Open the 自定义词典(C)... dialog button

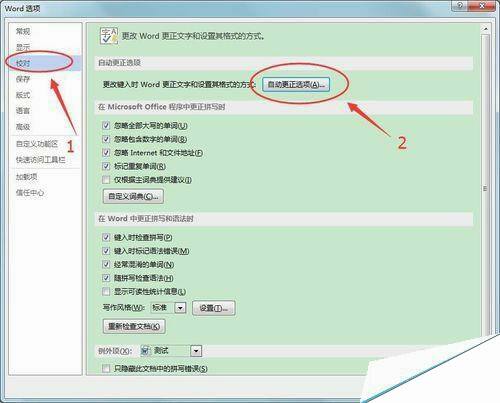coord(133,196)
